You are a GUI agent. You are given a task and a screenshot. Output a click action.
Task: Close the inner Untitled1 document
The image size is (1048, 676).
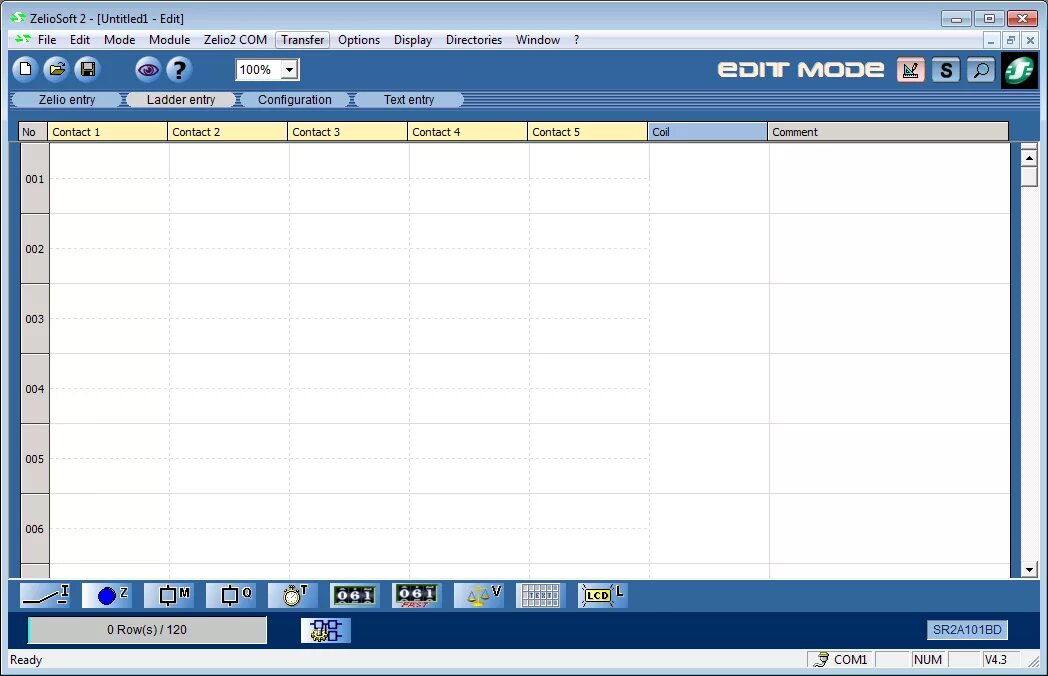tap(1030, 40)
